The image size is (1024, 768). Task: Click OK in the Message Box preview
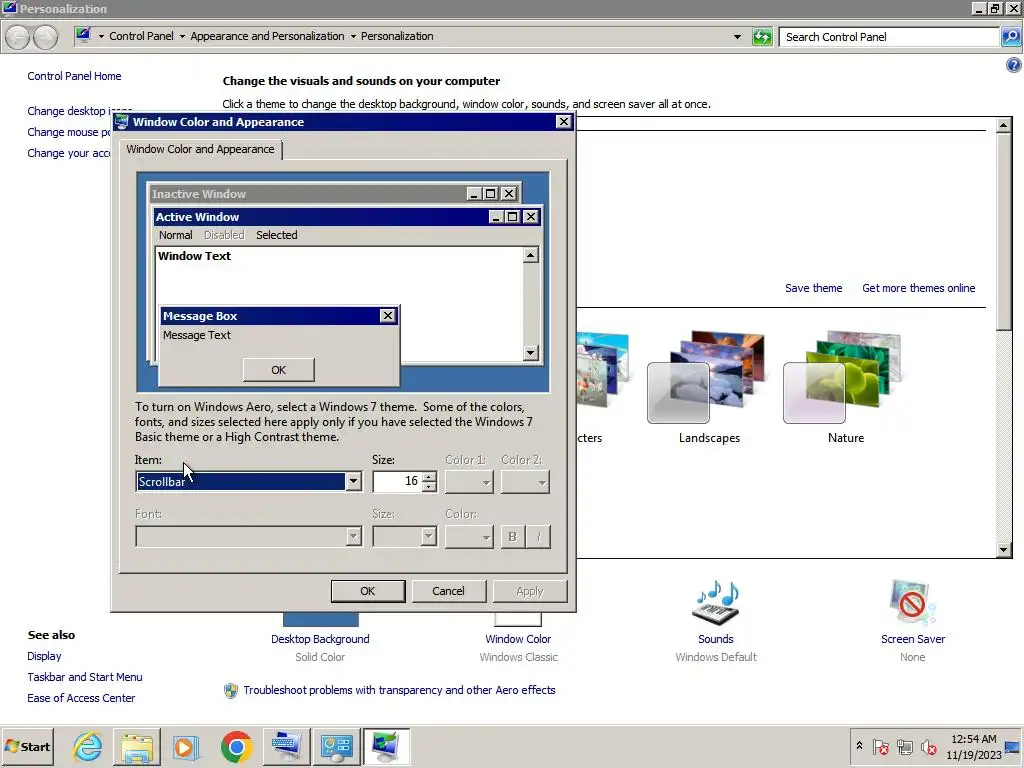point(279,370)
